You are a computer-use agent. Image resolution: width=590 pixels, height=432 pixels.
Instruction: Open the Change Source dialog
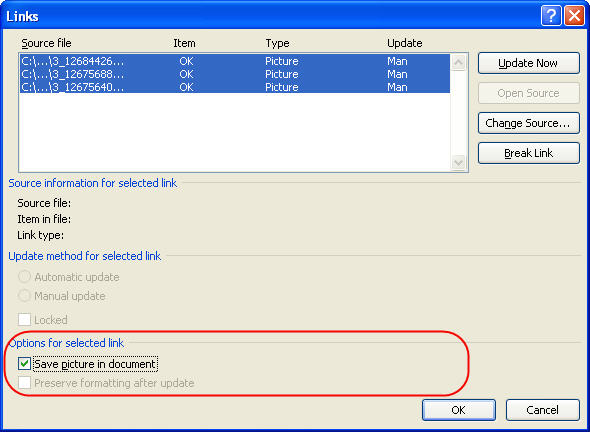click(529, 123)
